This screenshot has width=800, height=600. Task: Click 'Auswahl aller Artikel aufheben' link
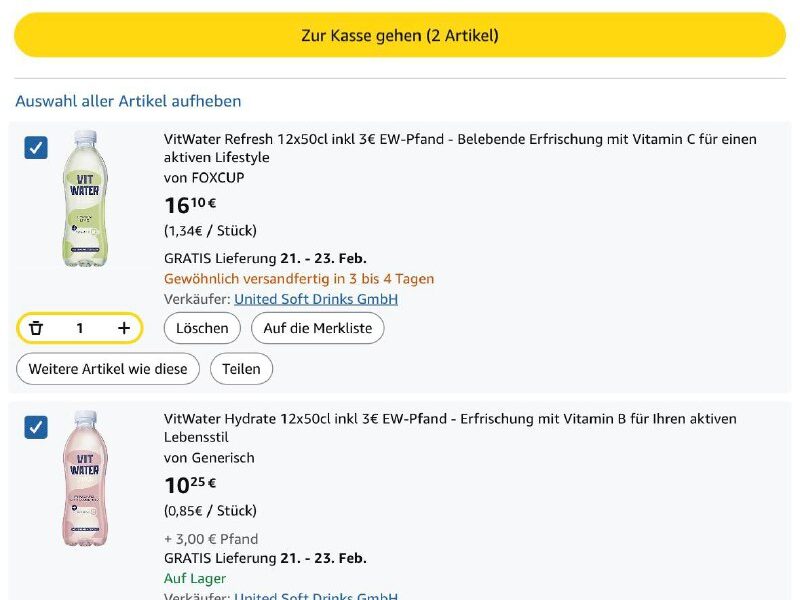[x=128, y=101]
